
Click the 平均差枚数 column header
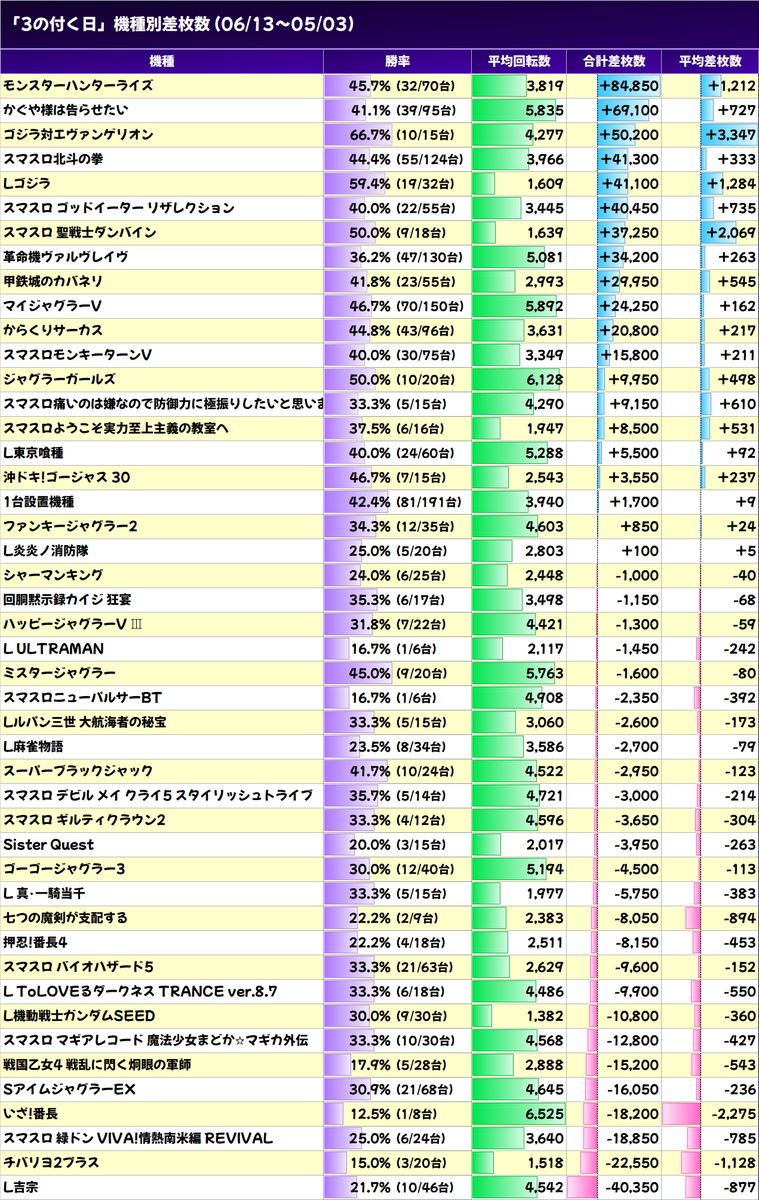tap(710, 62)
